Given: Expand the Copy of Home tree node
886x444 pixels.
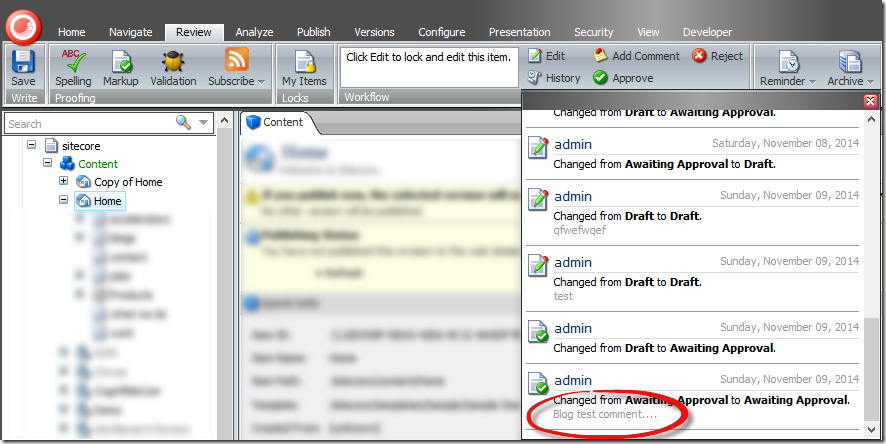Looking at the screenshot, I should click(x=64, y=182).
